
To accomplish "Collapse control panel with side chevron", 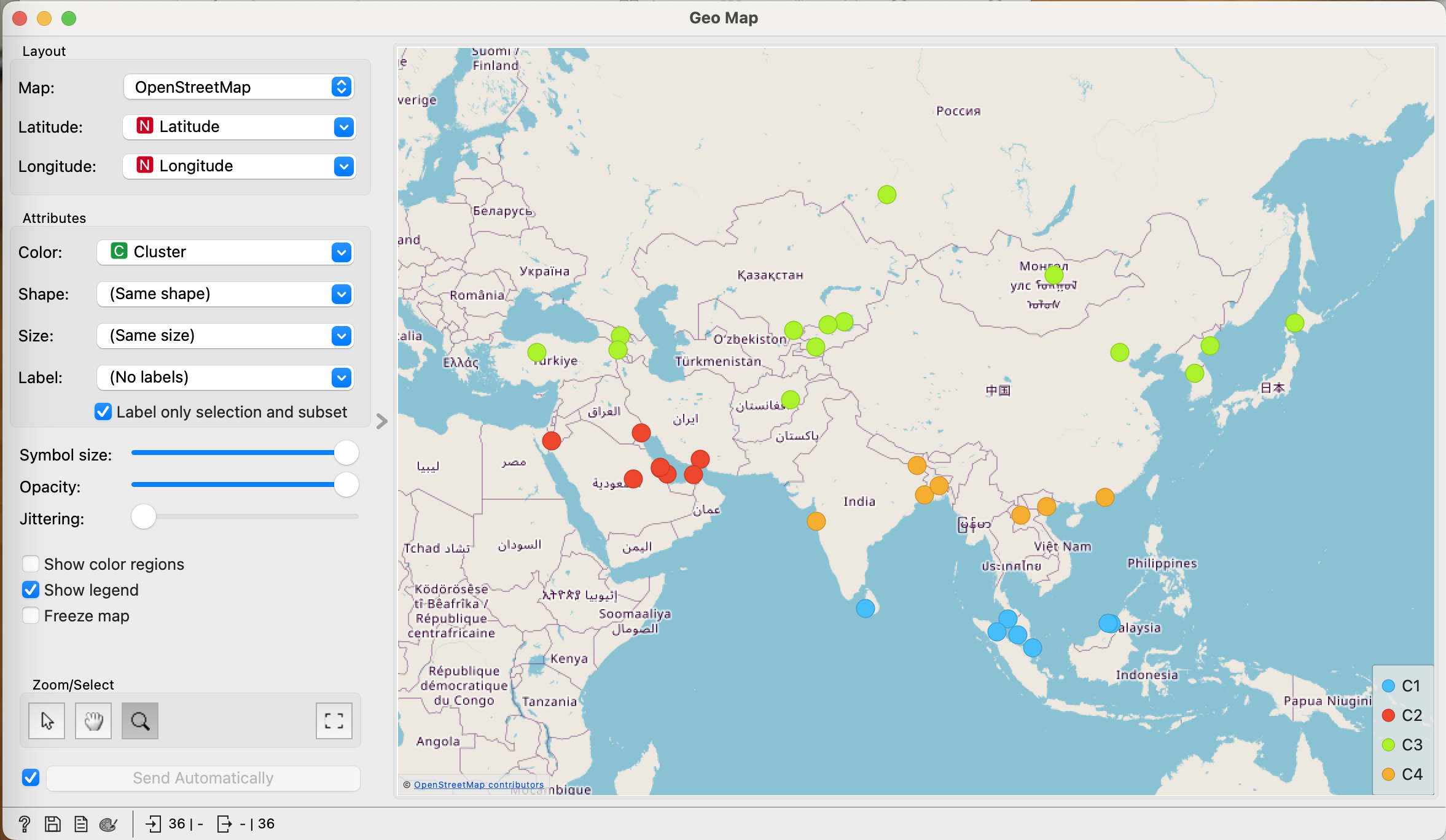I will (x=381, y=421).
